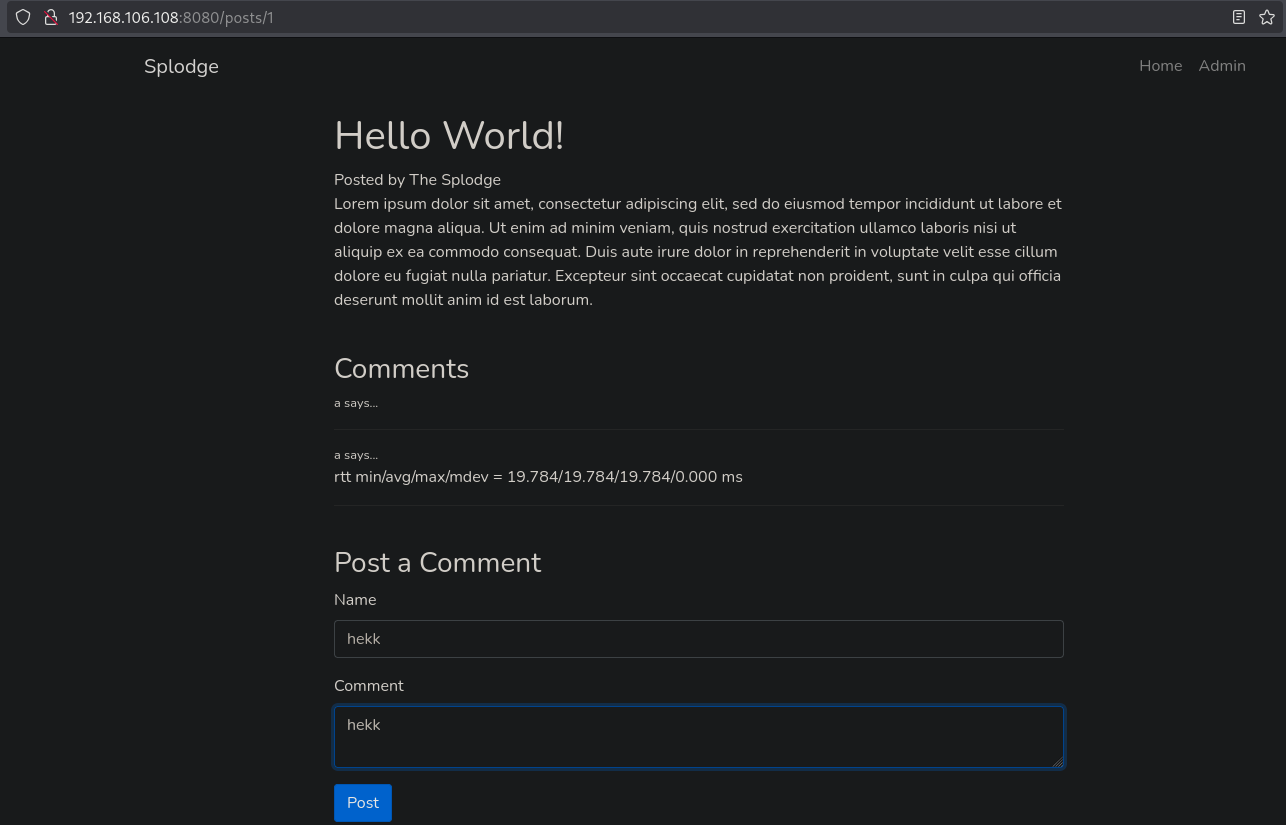Click the rtt min/avg/max/mdev comment text
The image size is (1286, 825).
point(538,477)
